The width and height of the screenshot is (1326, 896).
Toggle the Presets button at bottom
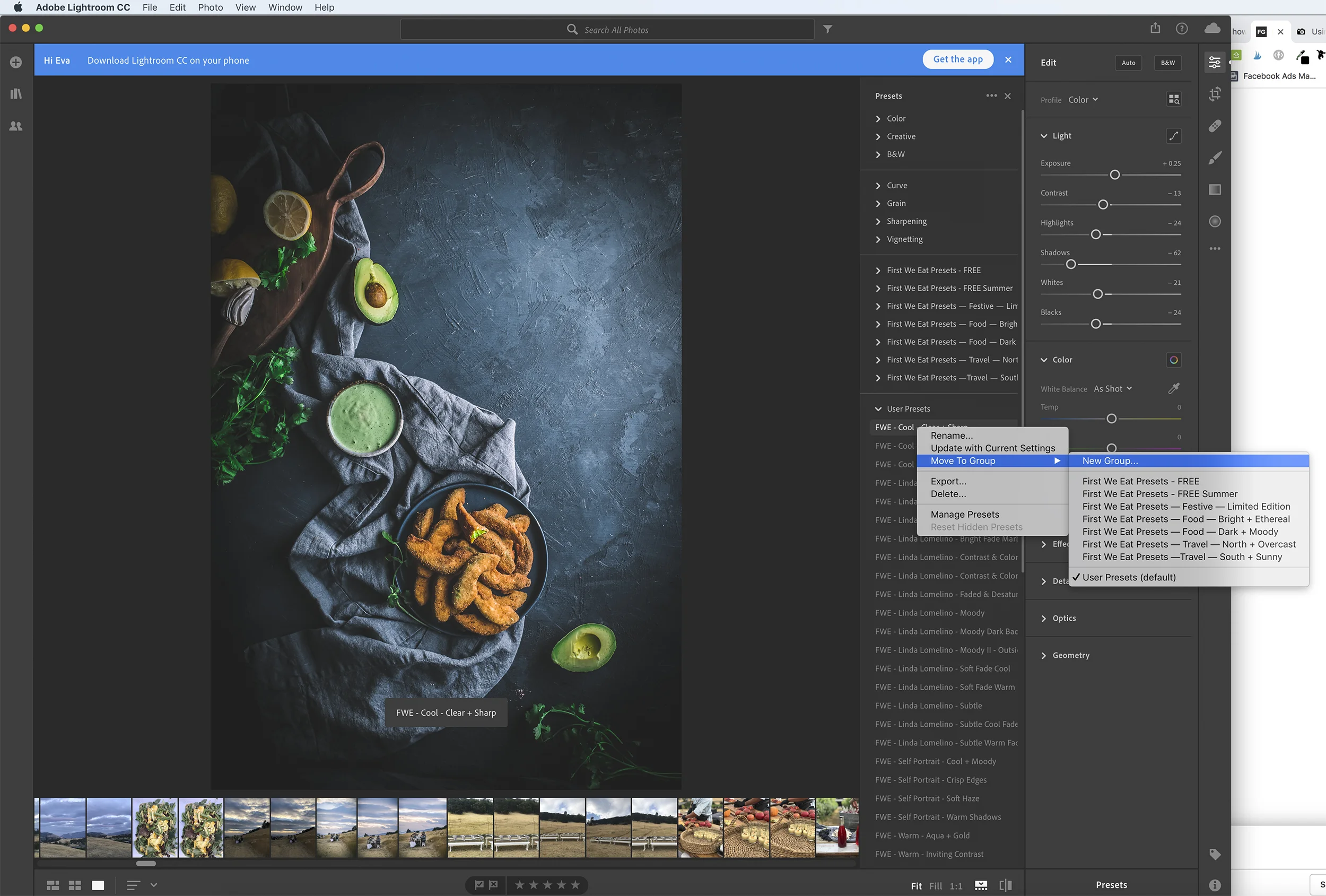(1111, 885)
